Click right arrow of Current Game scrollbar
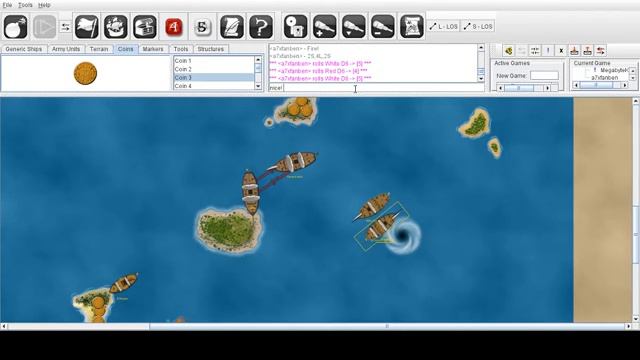Screen dimensions: 640x360 [625, 85]
